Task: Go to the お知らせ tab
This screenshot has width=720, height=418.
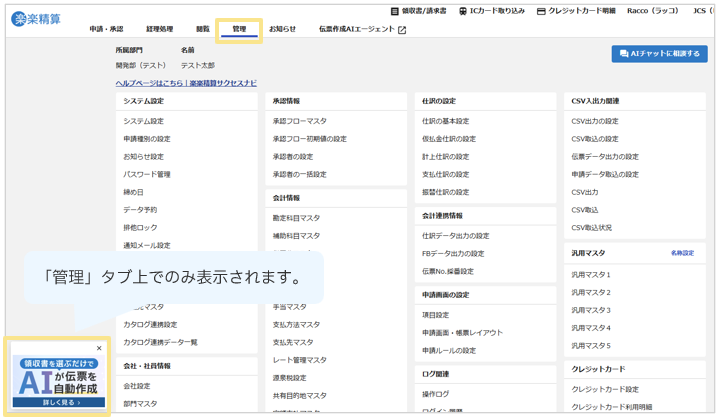Action: coord(282,29)
